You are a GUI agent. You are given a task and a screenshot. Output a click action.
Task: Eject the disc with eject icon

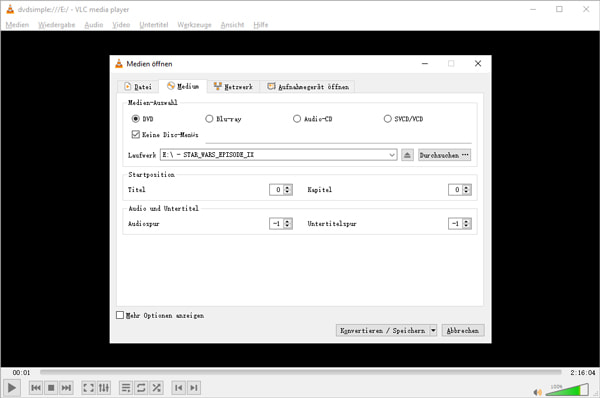407,155
